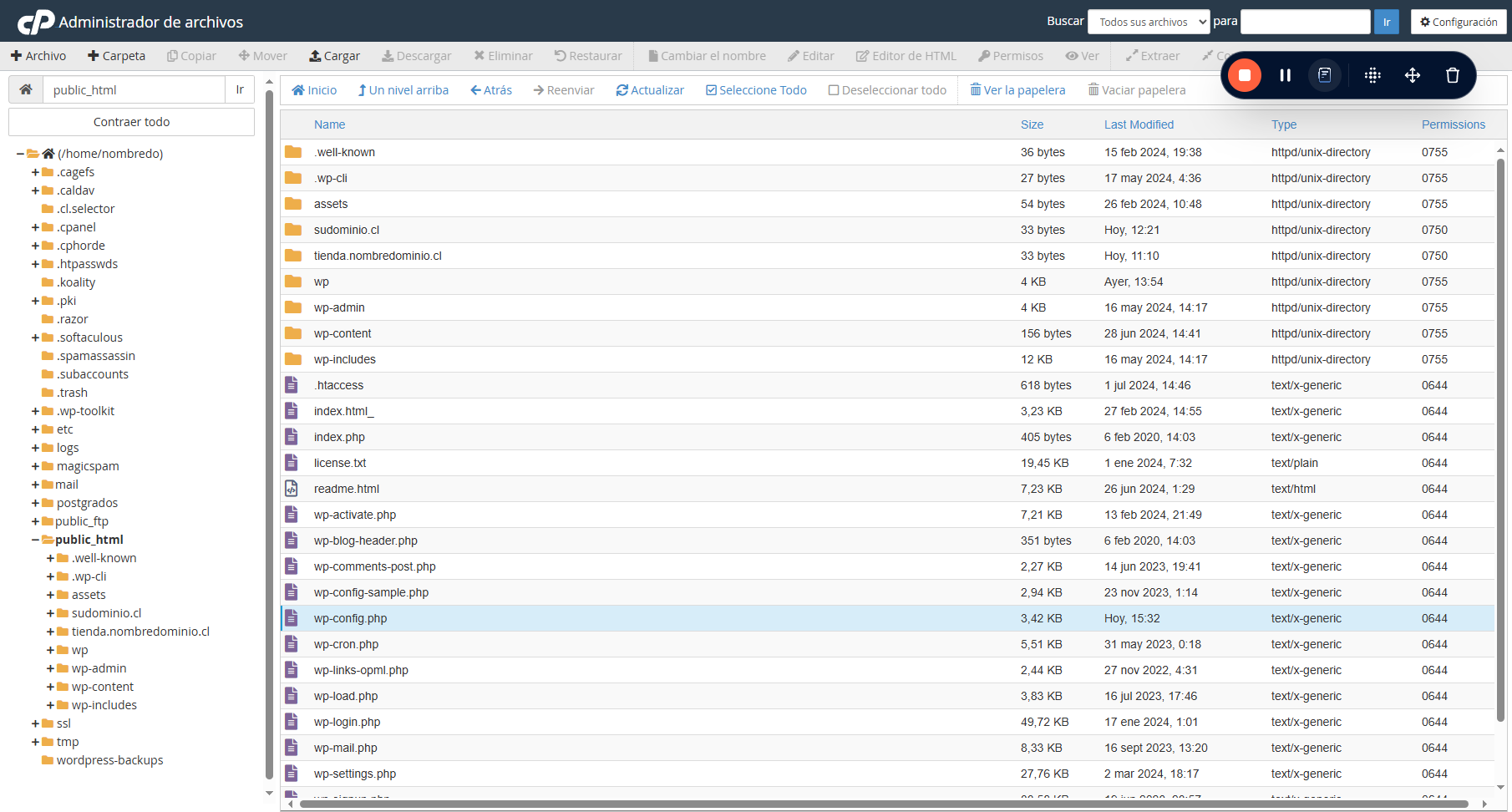Delete the recording with the trash icon

tap(1453, 75)
